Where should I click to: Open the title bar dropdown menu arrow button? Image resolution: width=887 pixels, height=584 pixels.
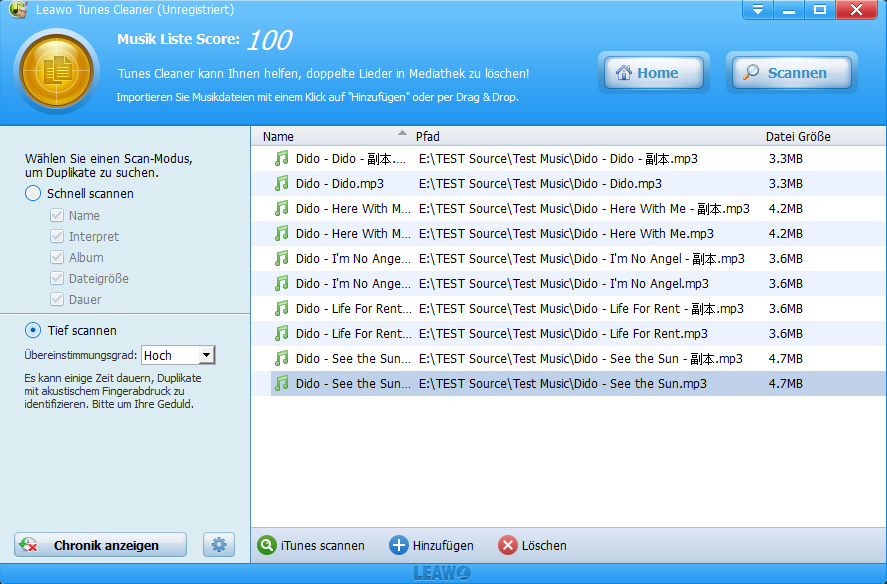(758, 10)
